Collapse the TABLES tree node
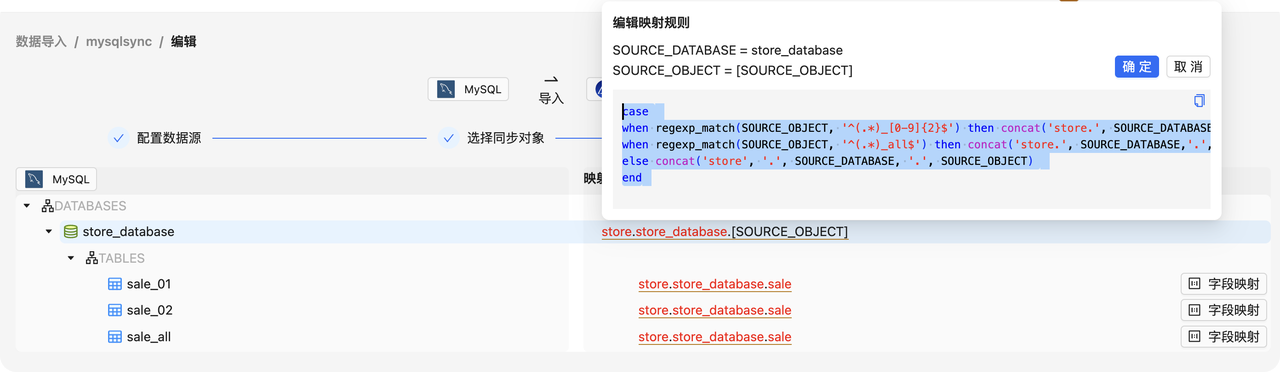Screen dimensions: 1280x372 click(71, 258)
